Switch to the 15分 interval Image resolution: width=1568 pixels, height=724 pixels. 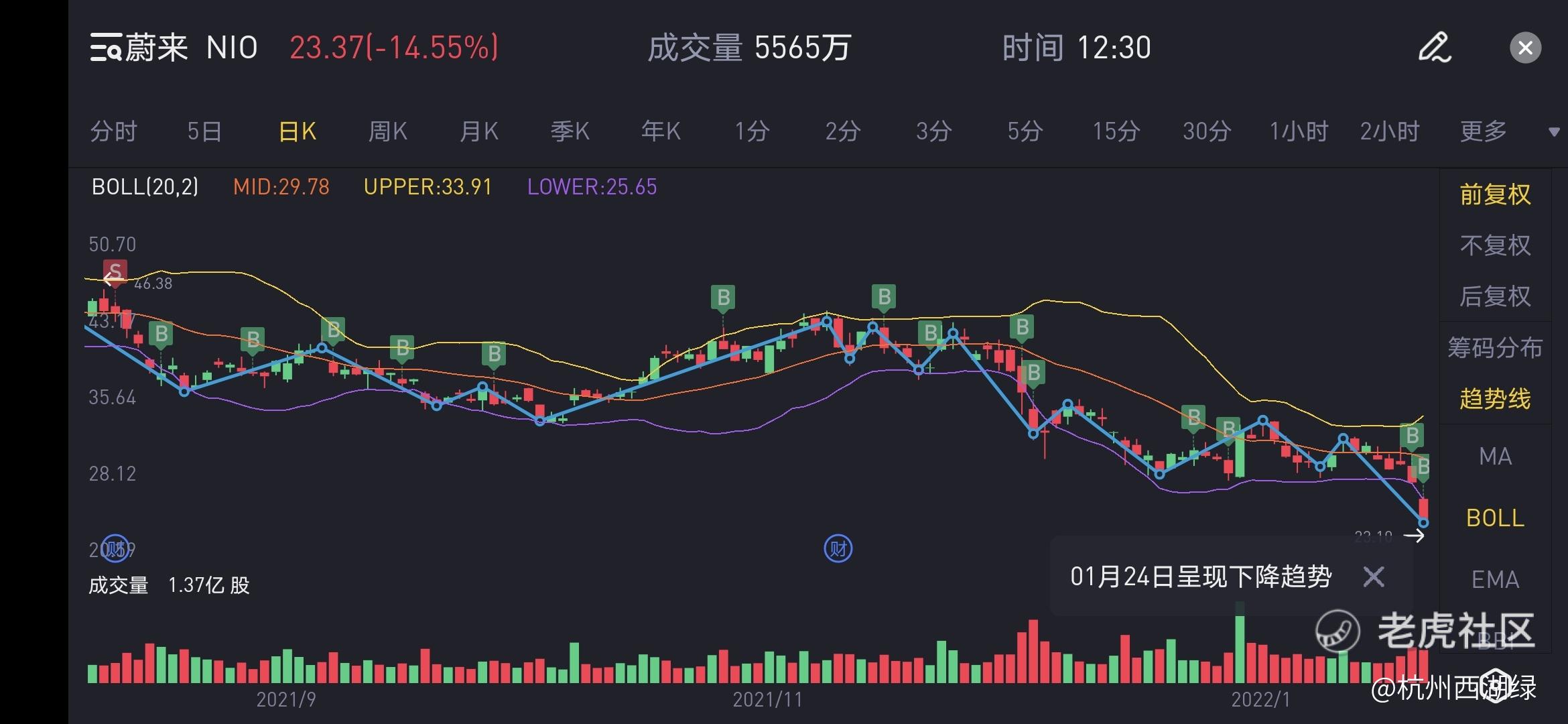coord(1116,131)
